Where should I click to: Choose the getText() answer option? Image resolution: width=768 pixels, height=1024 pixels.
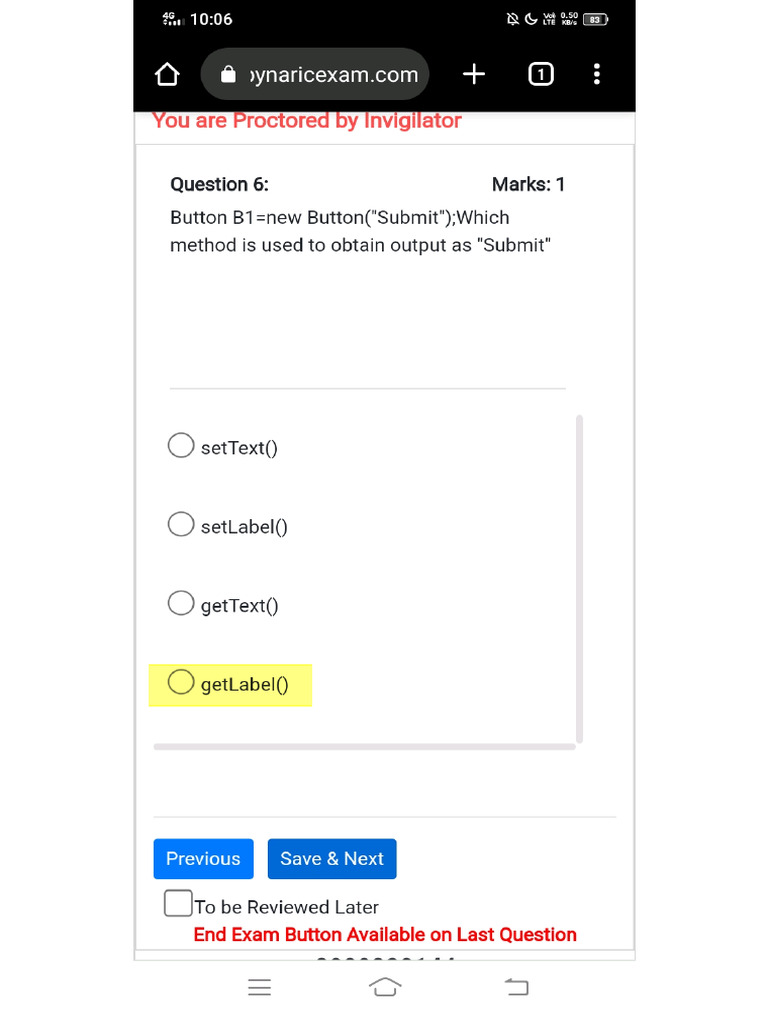[181, 604]
